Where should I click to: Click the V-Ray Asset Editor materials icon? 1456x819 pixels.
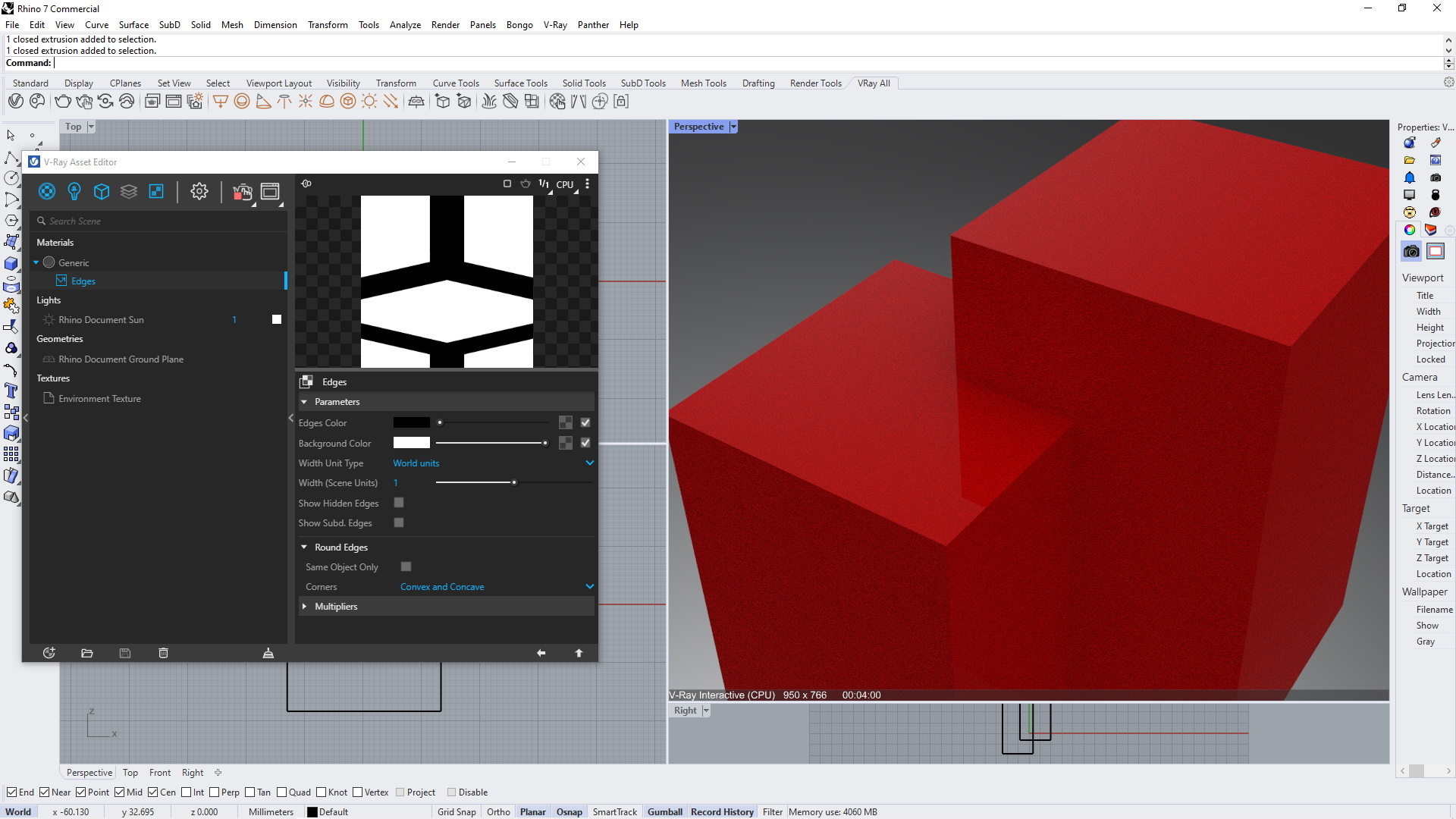pos(47,190)
